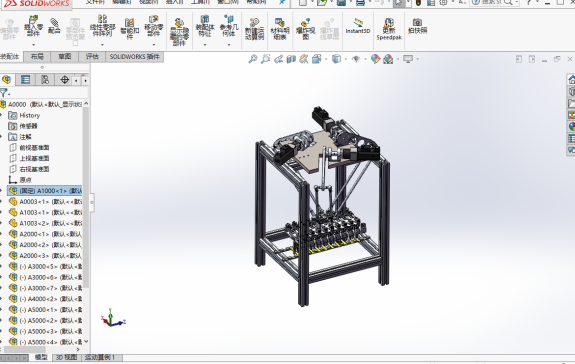The width and height of the screenshot is (575, 364).
Task: Open the dropdown arrow under Insert Components
Action: [x=33, y=45]
